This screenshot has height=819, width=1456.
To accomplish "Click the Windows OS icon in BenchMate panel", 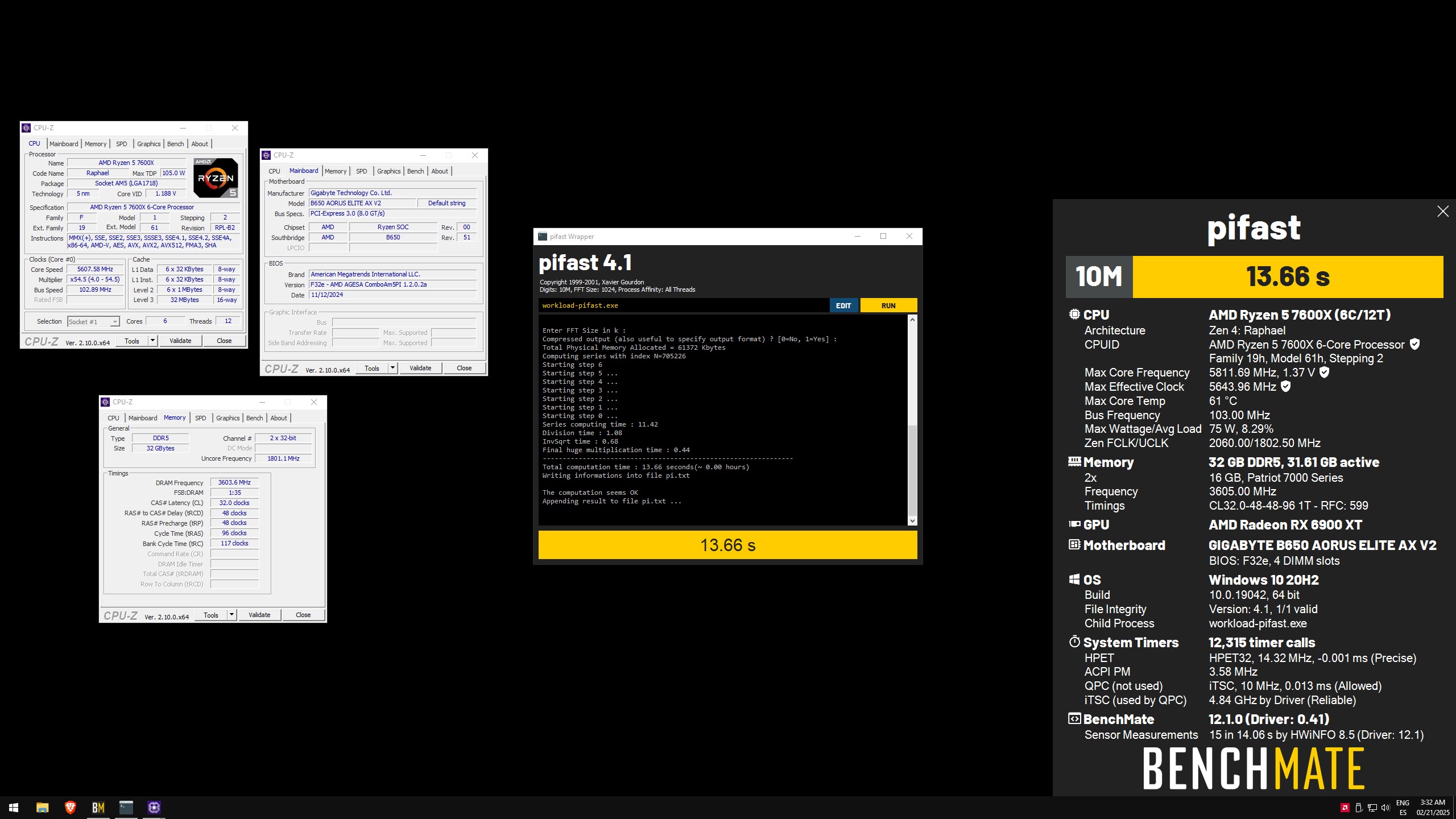I will 1074,579.
